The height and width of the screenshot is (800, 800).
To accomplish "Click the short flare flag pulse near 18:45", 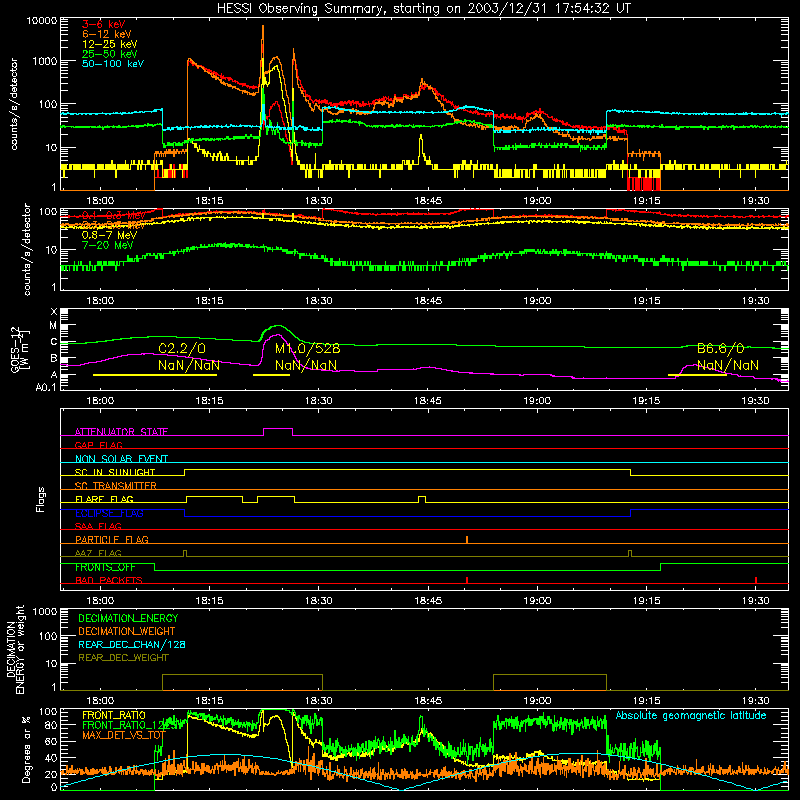I will point(422,498).
